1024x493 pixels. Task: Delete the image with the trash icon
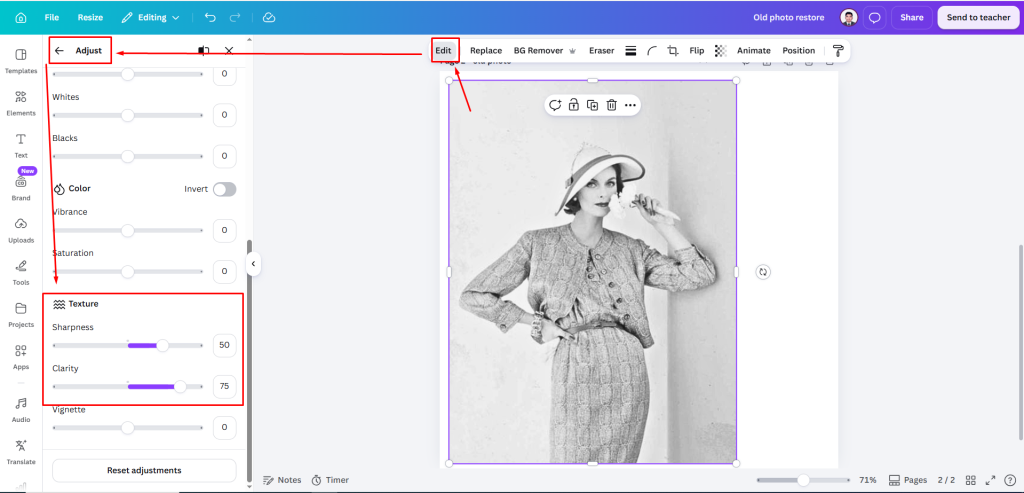tap(611, 105)
